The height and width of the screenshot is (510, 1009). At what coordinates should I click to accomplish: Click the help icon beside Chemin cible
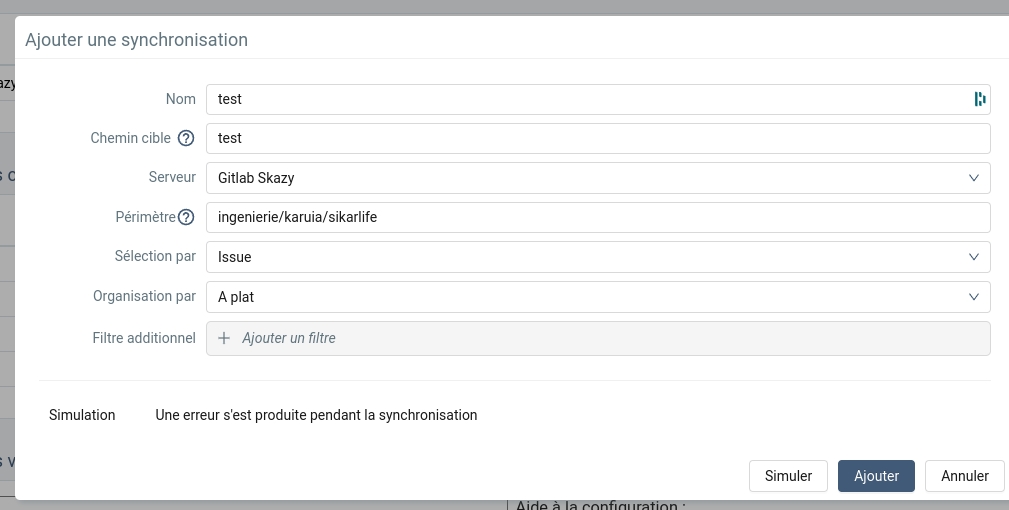tap(185, 139)
